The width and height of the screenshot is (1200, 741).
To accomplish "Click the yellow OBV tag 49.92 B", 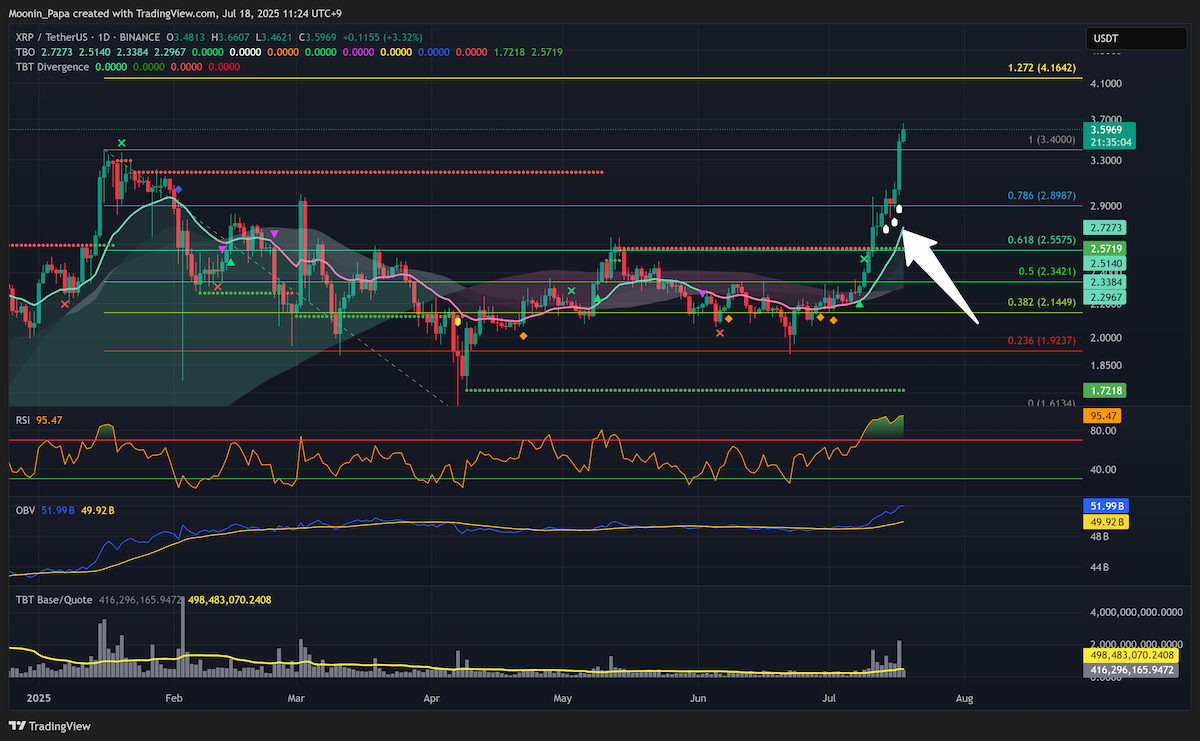I will [1106, 522].
